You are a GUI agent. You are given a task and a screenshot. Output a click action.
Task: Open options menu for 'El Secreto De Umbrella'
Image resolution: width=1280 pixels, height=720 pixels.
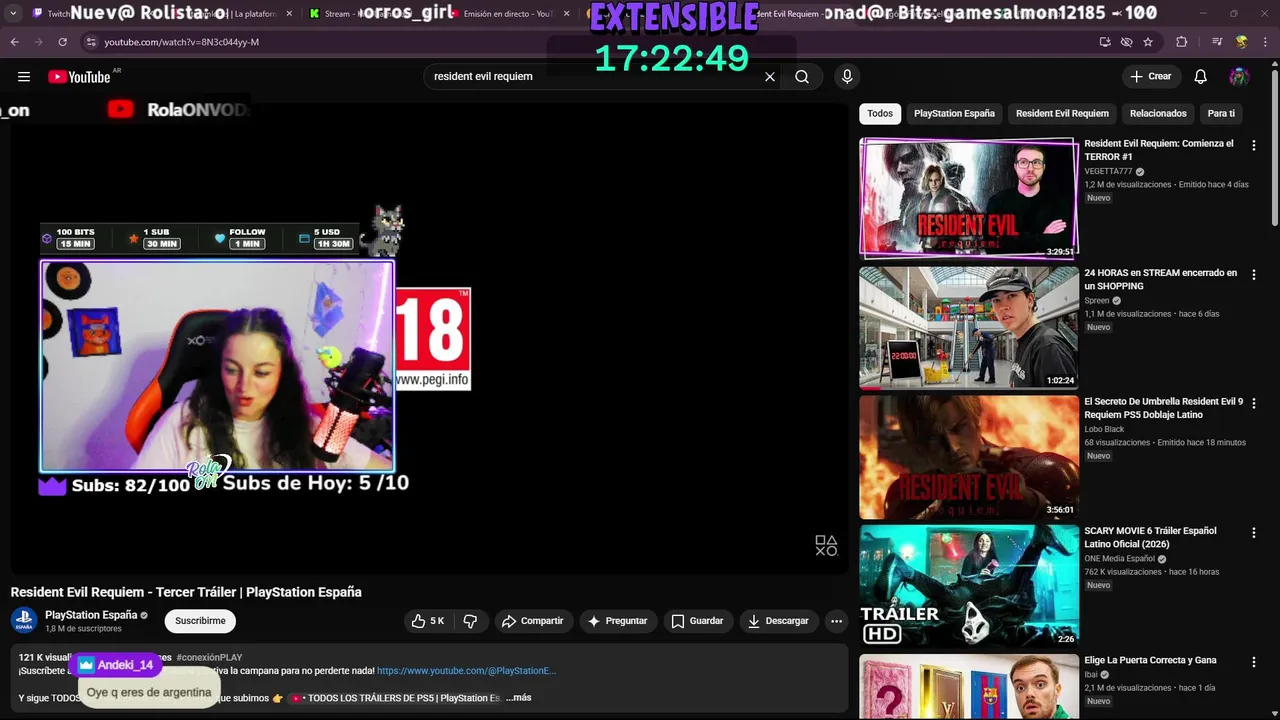(x=1253, y=403)
